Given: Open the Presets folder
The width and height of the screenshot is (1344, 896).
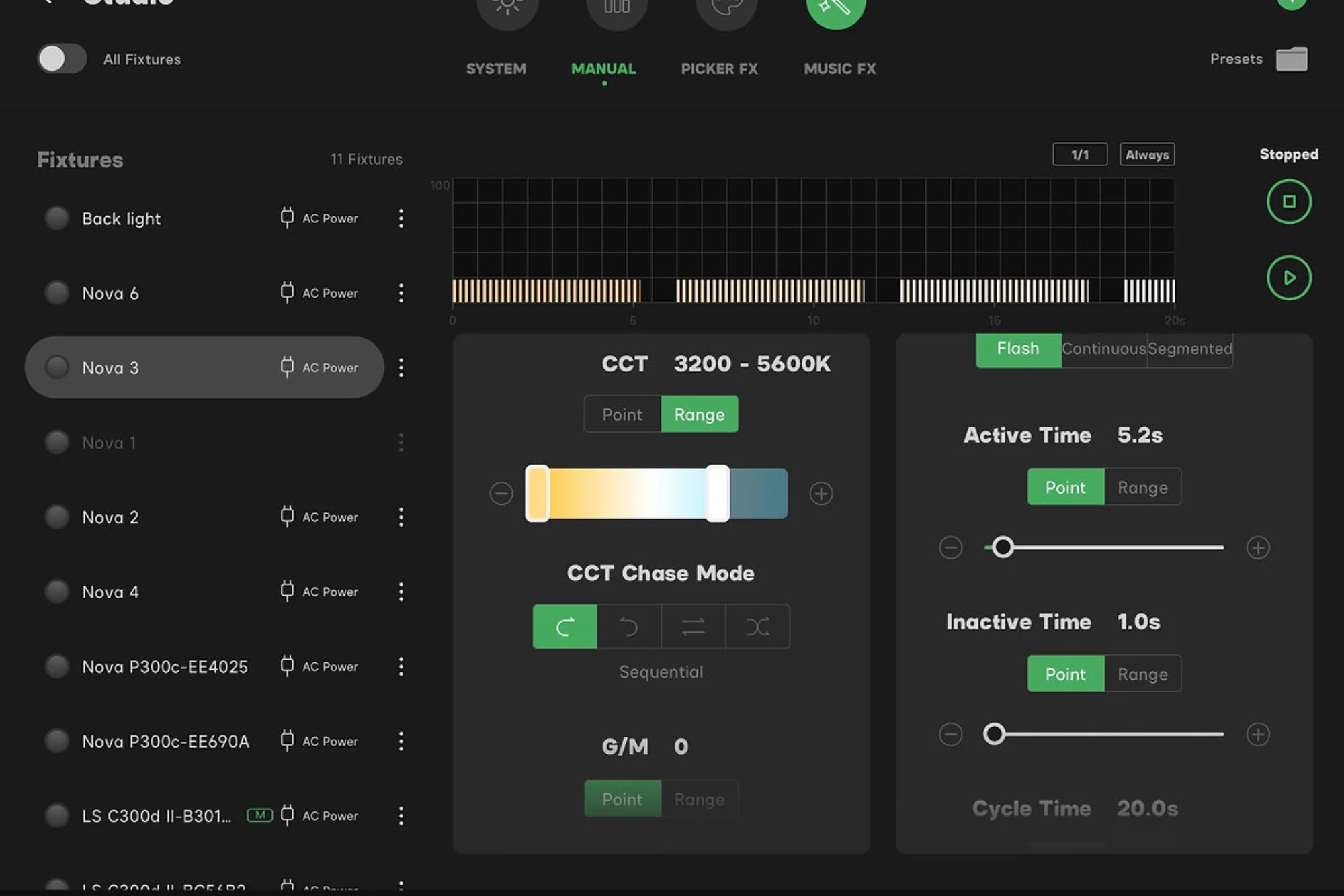Looking at the screenshot, I should pyautogui.click(x=1292, y=59).
